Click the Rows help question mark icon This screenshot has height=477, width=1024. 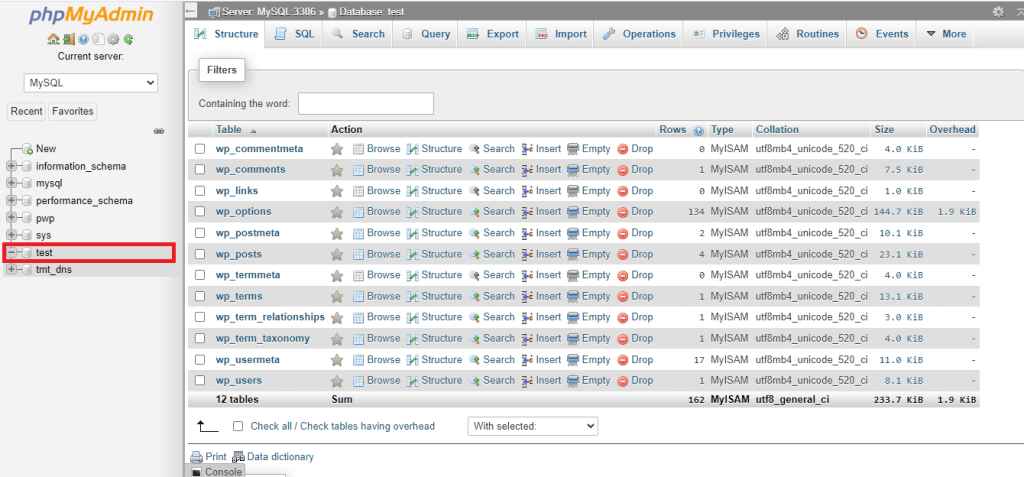click(x=698, y=130)
